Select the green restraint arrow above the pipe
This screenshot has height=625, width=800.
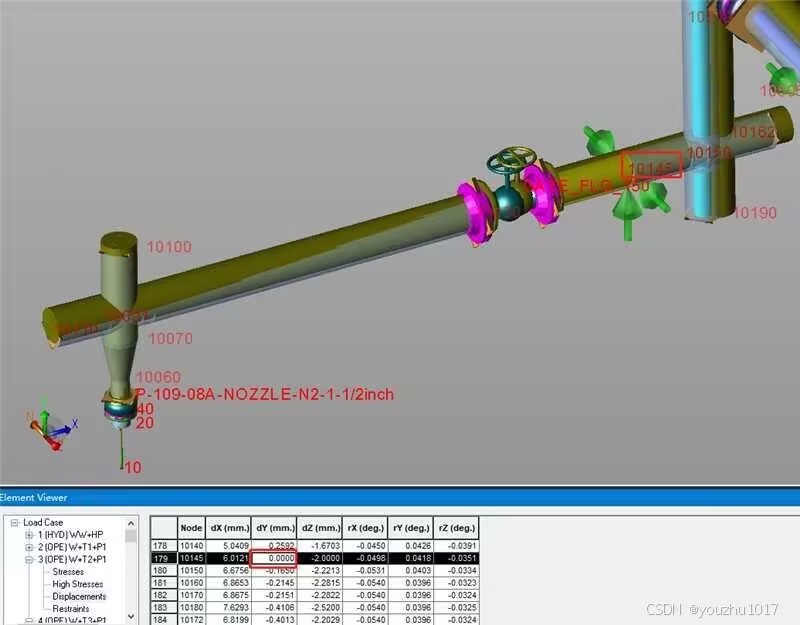coord(599,140)
